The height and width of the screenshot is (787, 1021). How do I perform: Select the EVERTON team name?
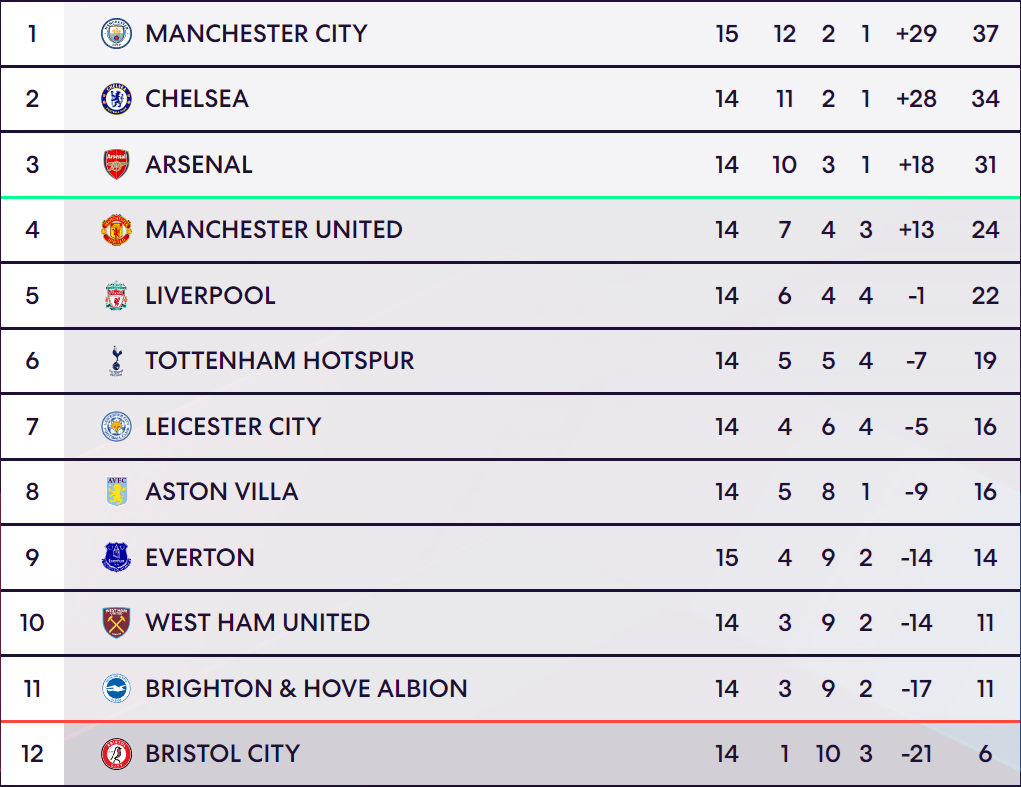[x=200, y=557]
